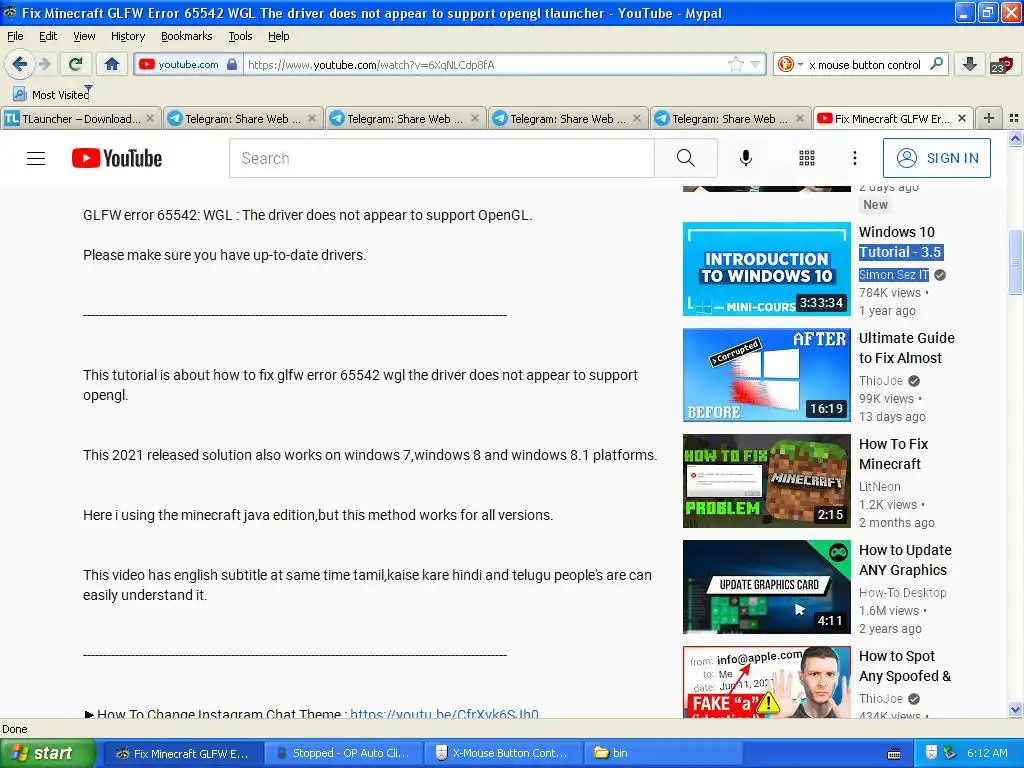The width and height of the screenshot is (1024, 768).
Task: Open the How To Fix Minecraft Problem thumbnail
Action: [767, 481]
